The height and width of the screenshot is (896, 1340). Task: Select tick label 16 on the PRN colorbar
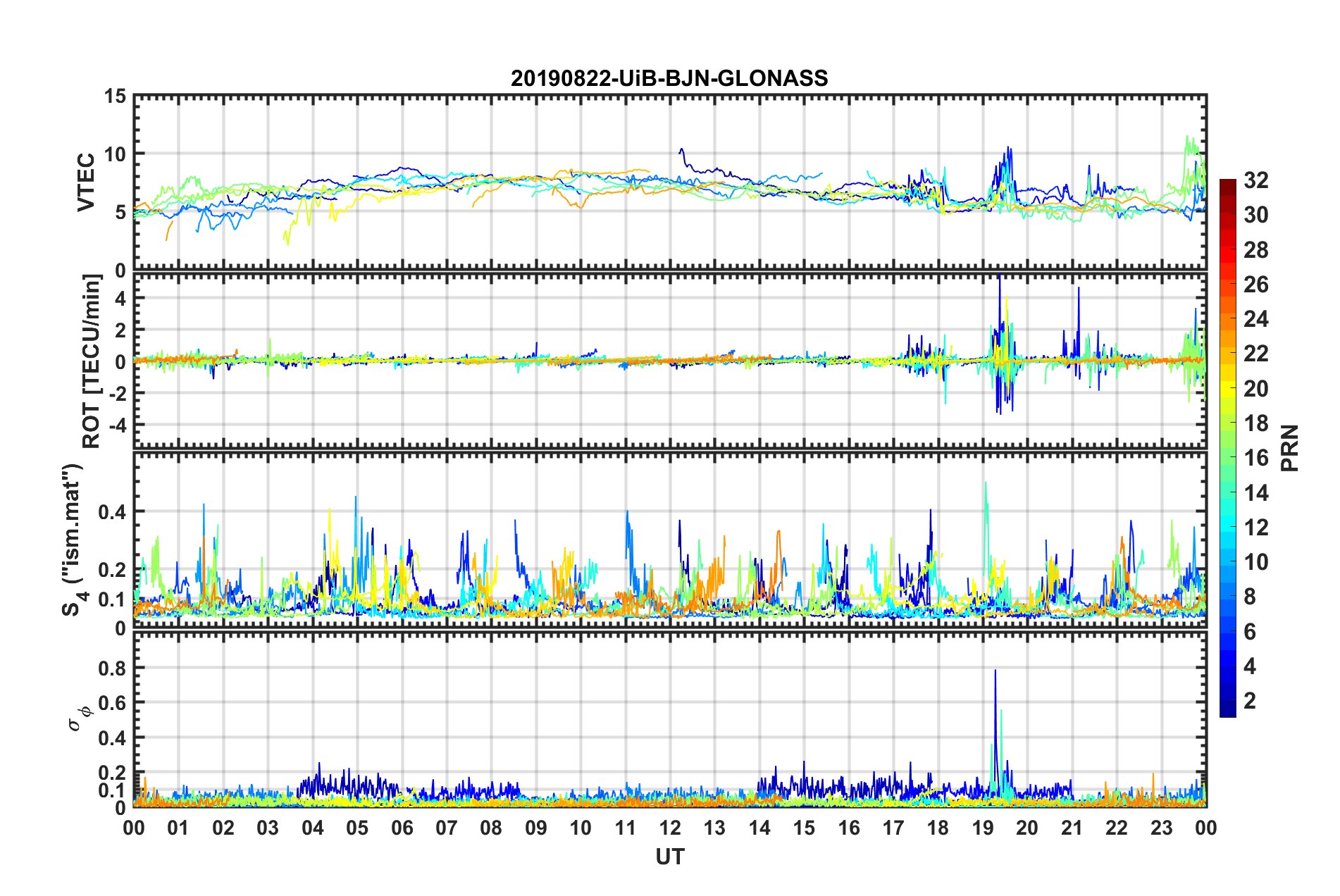(x=1255, y=458)
